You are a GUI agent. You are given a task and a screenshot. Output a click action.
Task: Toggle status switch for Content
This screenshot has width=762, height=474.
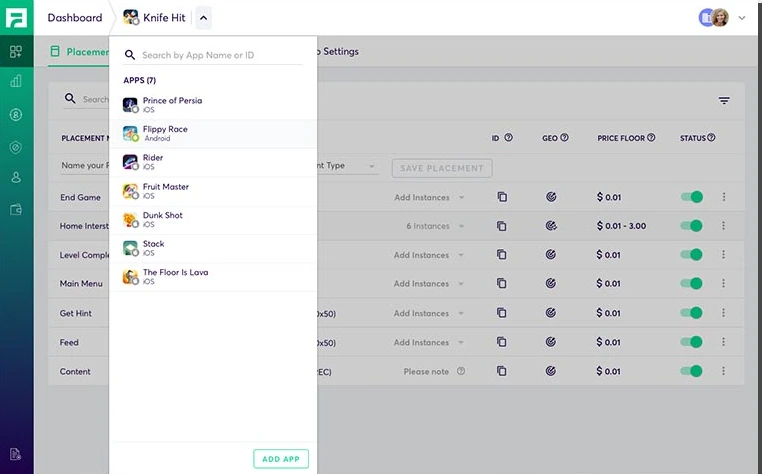692,371
